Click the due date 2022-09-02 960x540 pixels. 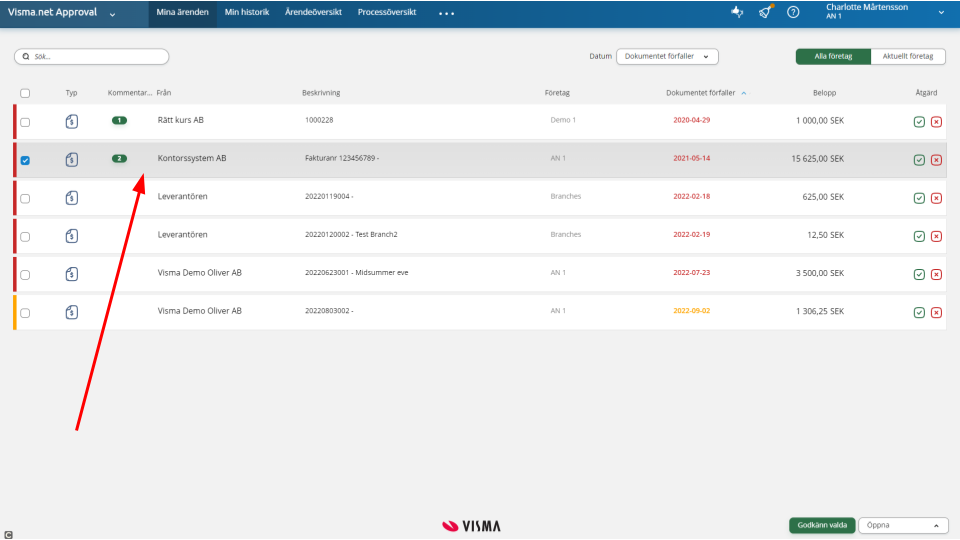pyautogui.click(x=691, y=311)
